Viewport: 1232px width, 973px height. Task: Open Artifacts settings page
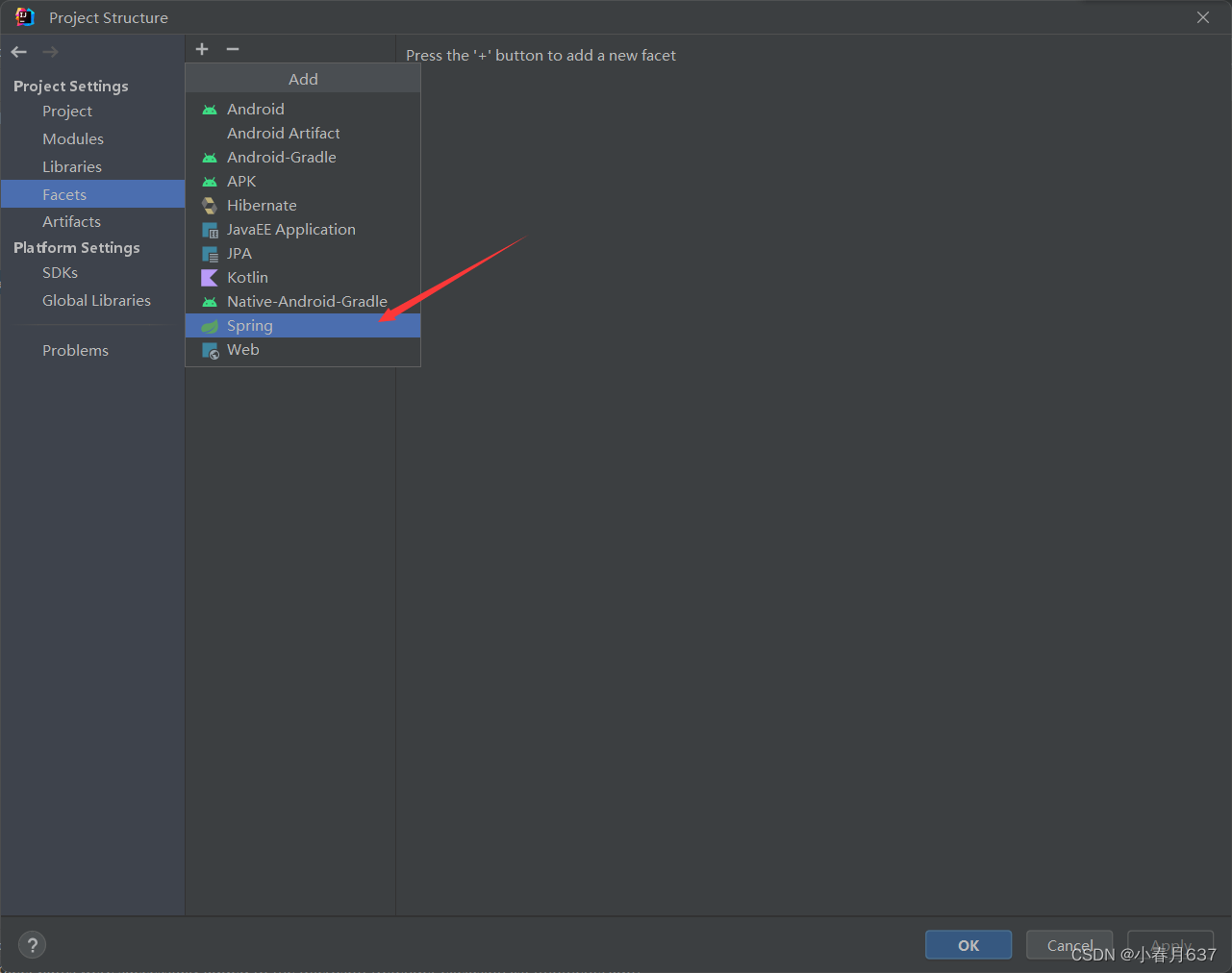tap(92, 222)
